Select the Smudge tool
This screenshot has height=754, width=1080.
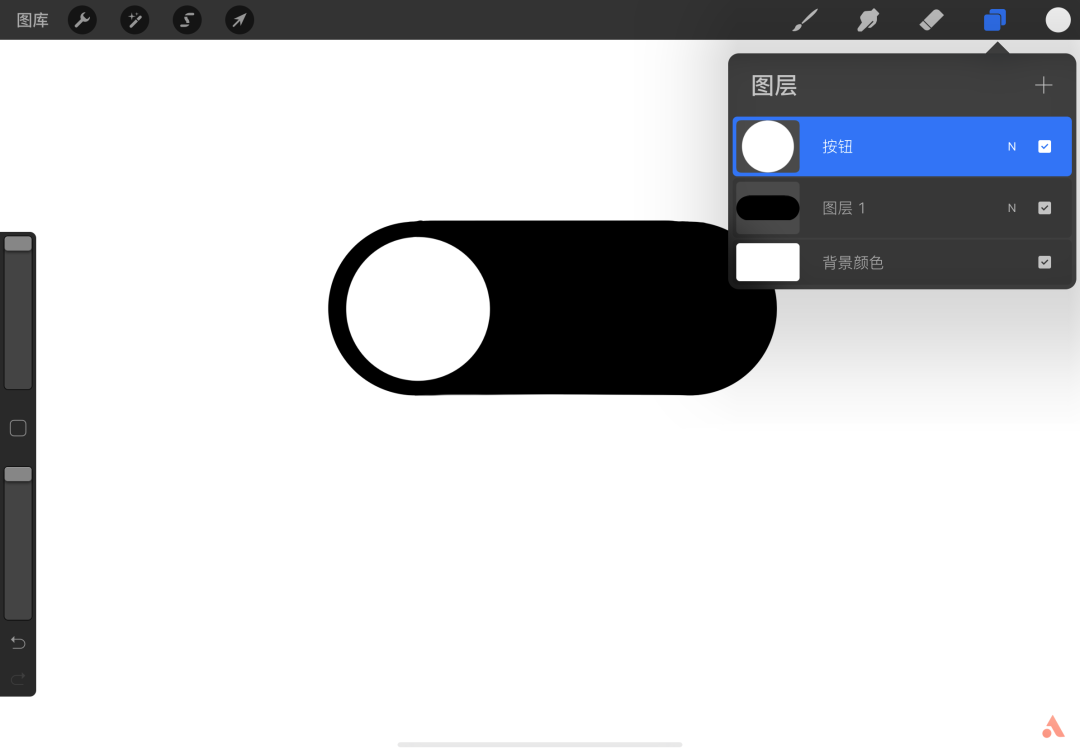868,20
